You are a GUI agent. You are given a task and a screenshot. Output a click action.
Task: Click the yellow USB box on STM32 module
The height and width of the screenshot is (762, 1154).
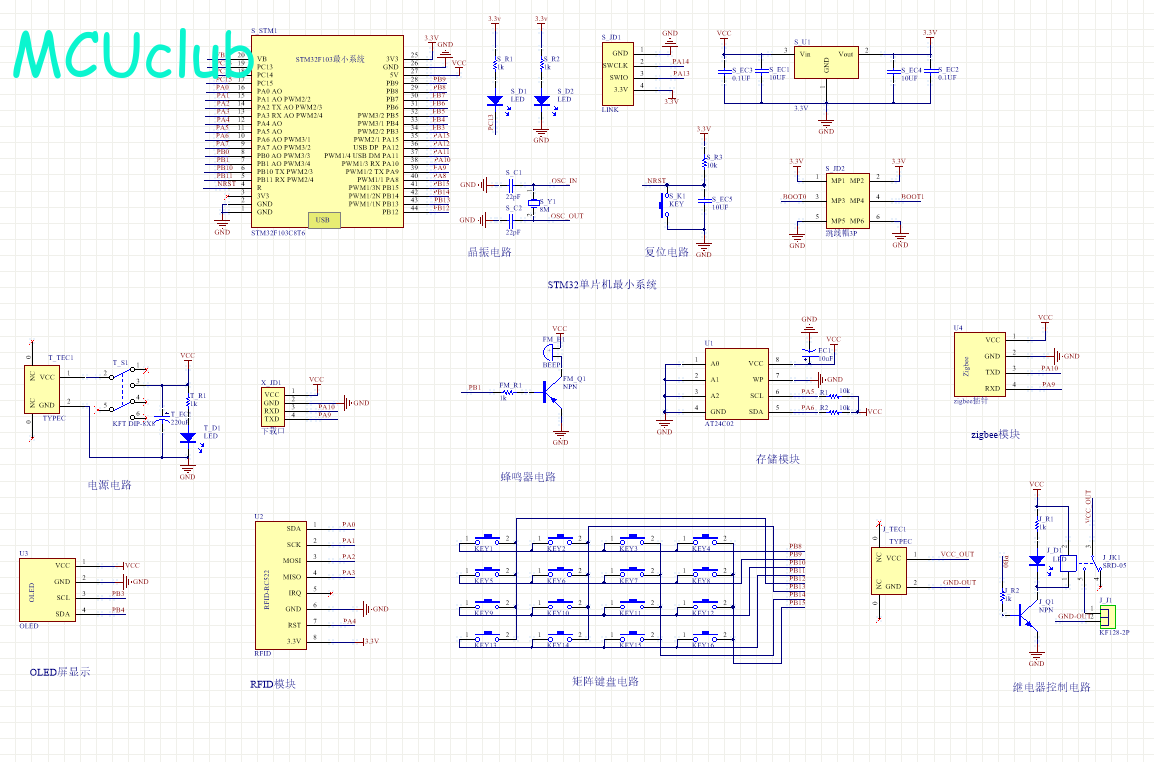(324, 219)
